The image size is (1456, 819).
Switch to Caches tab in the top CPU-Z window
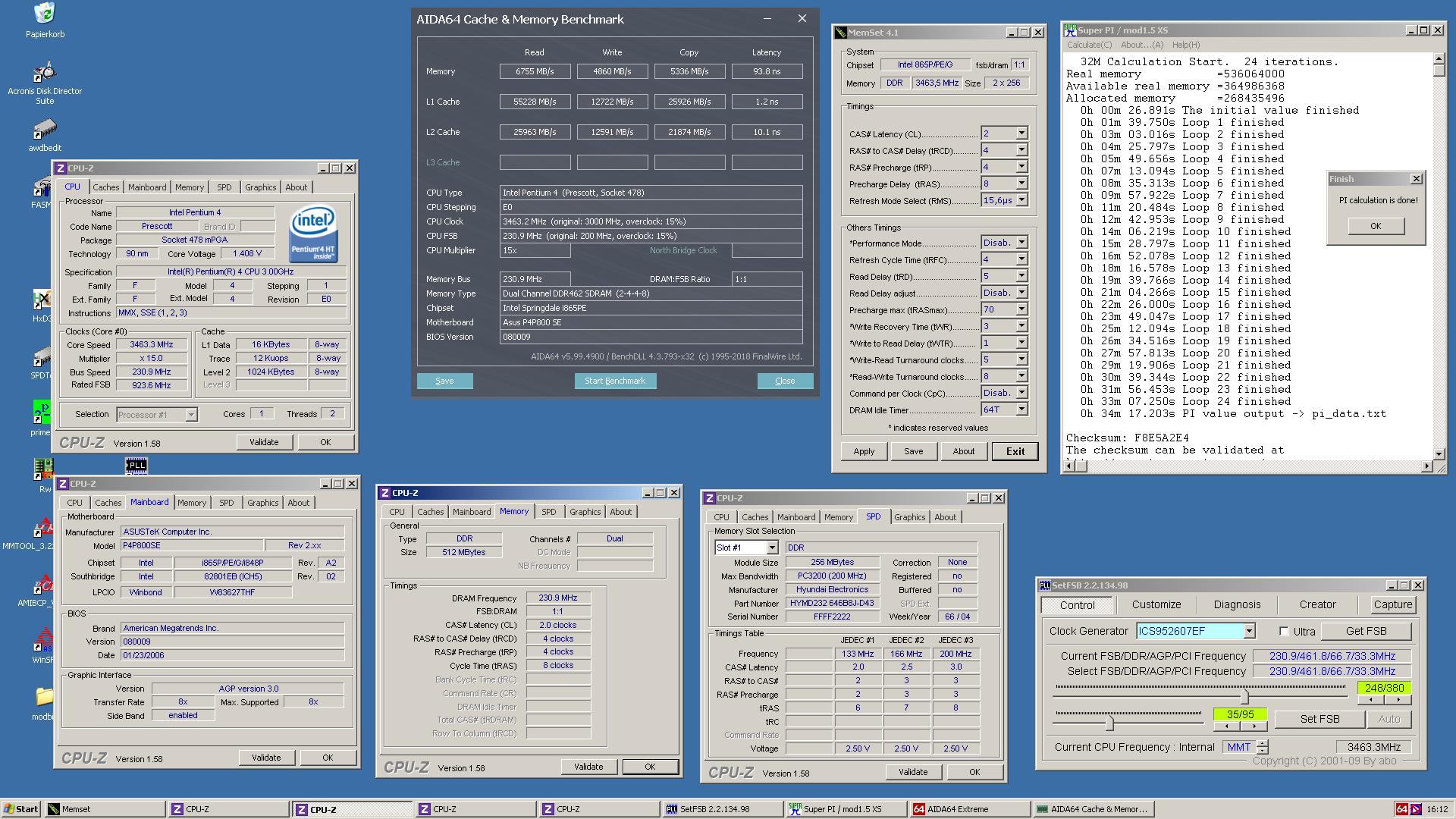click(x=106, y=187)
